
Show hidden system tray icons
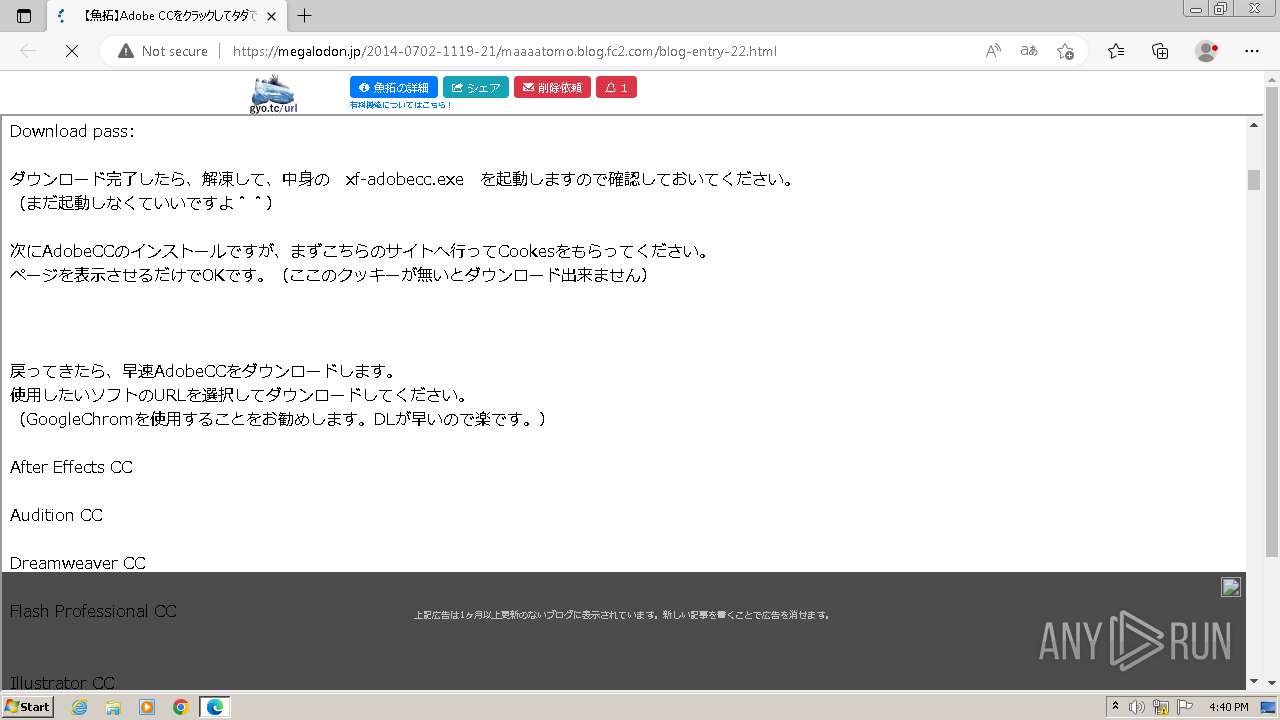(1116, 707)
